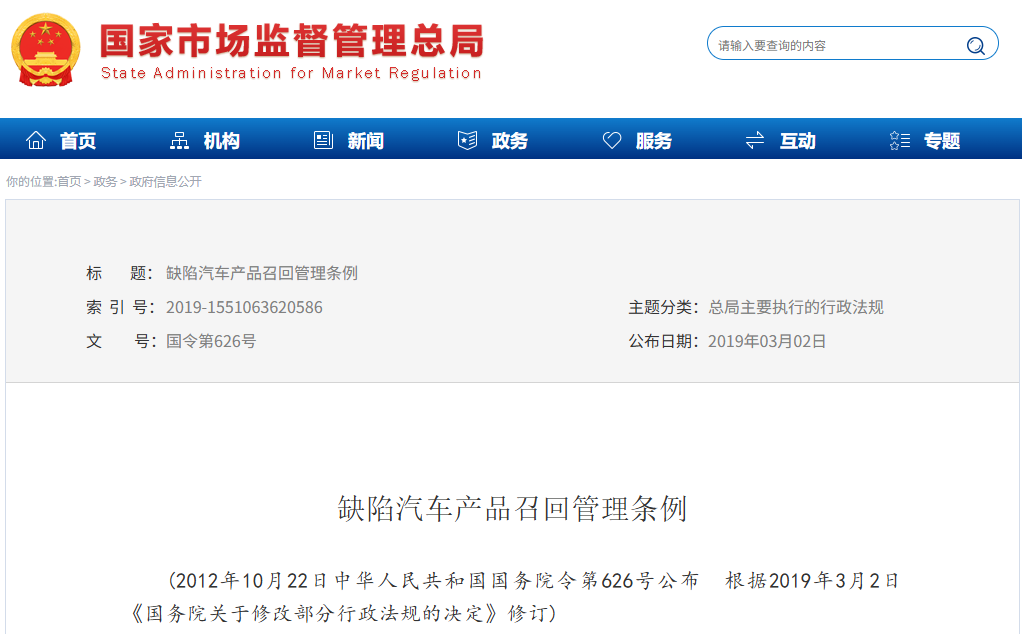
Task: Click the 政府信息公开 breadcrumb link
Action: (166, 182)
